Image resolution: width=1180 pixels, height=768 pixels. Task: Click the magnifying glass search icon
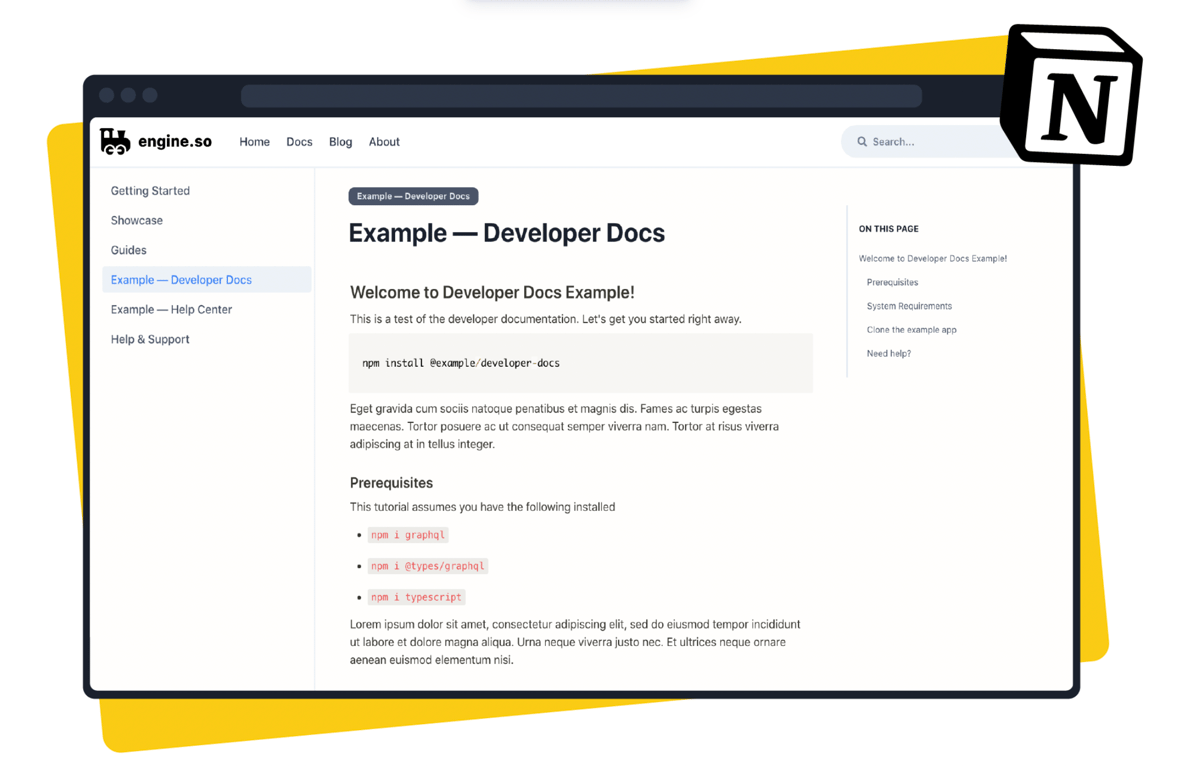(x=862, y=142)
